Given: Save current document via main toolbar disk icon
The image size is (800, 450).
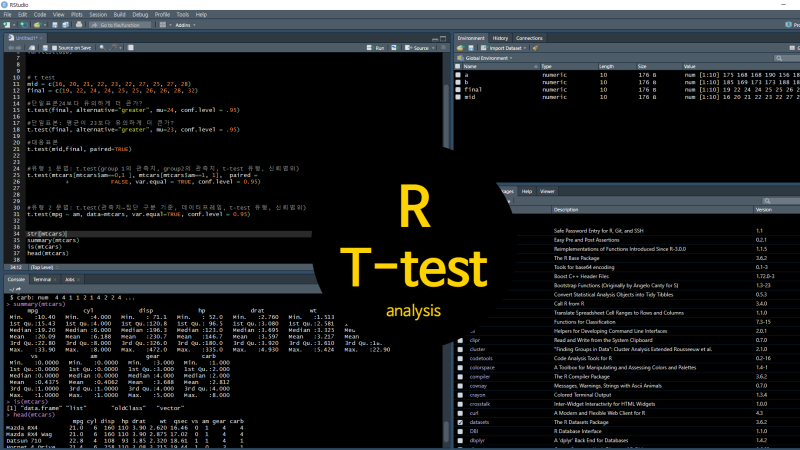Looking at the screenshot, I should (x=55, y=24).
